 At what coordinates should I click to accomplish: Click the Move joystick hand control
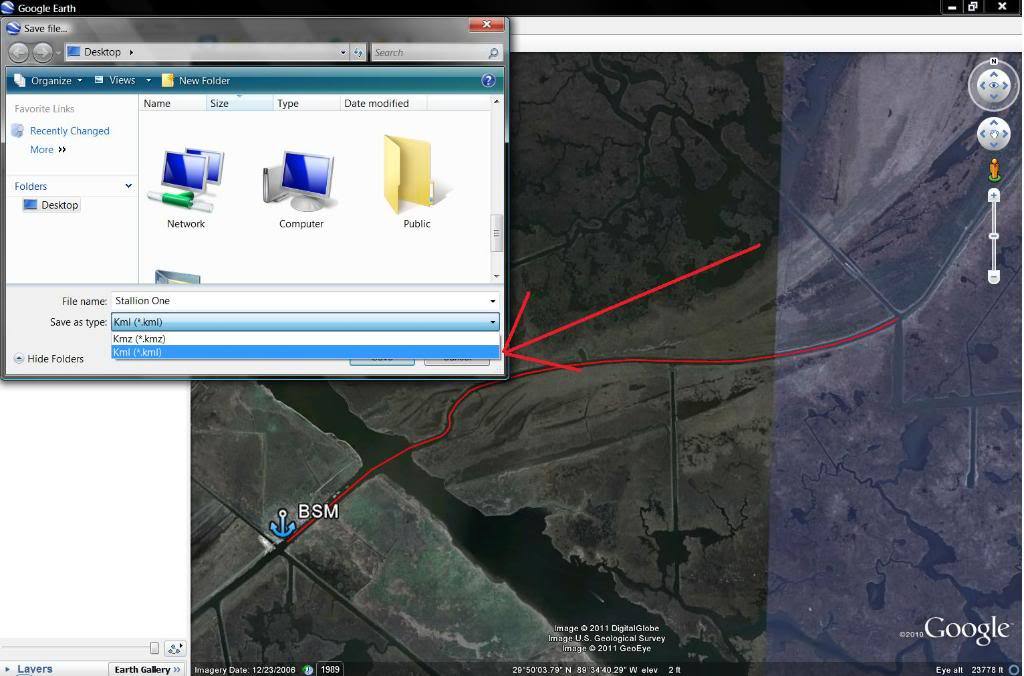[993, 135]
